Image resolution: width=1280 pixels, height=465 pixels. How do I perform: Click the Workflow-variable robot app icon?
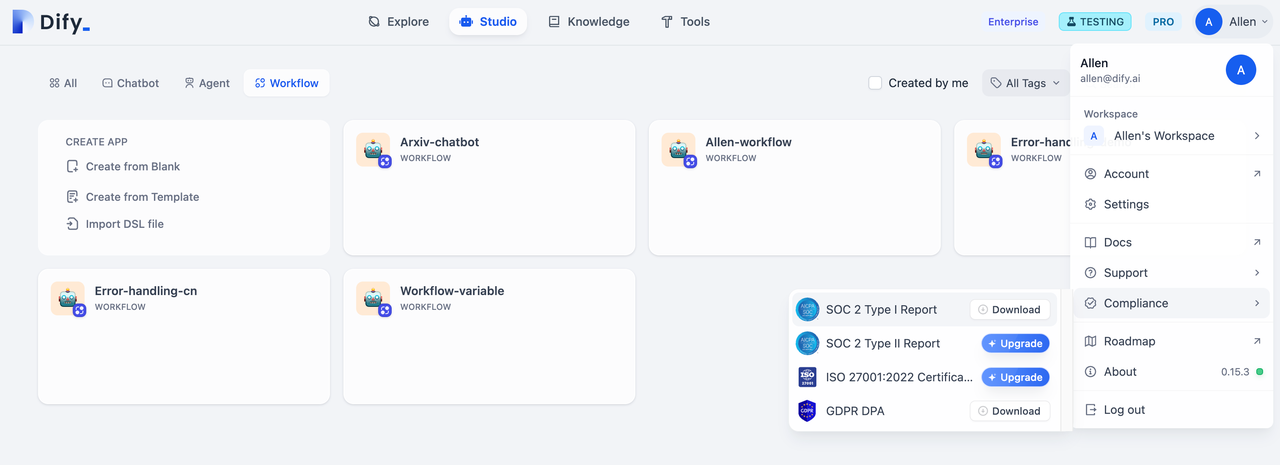click(x=374, y=299)
